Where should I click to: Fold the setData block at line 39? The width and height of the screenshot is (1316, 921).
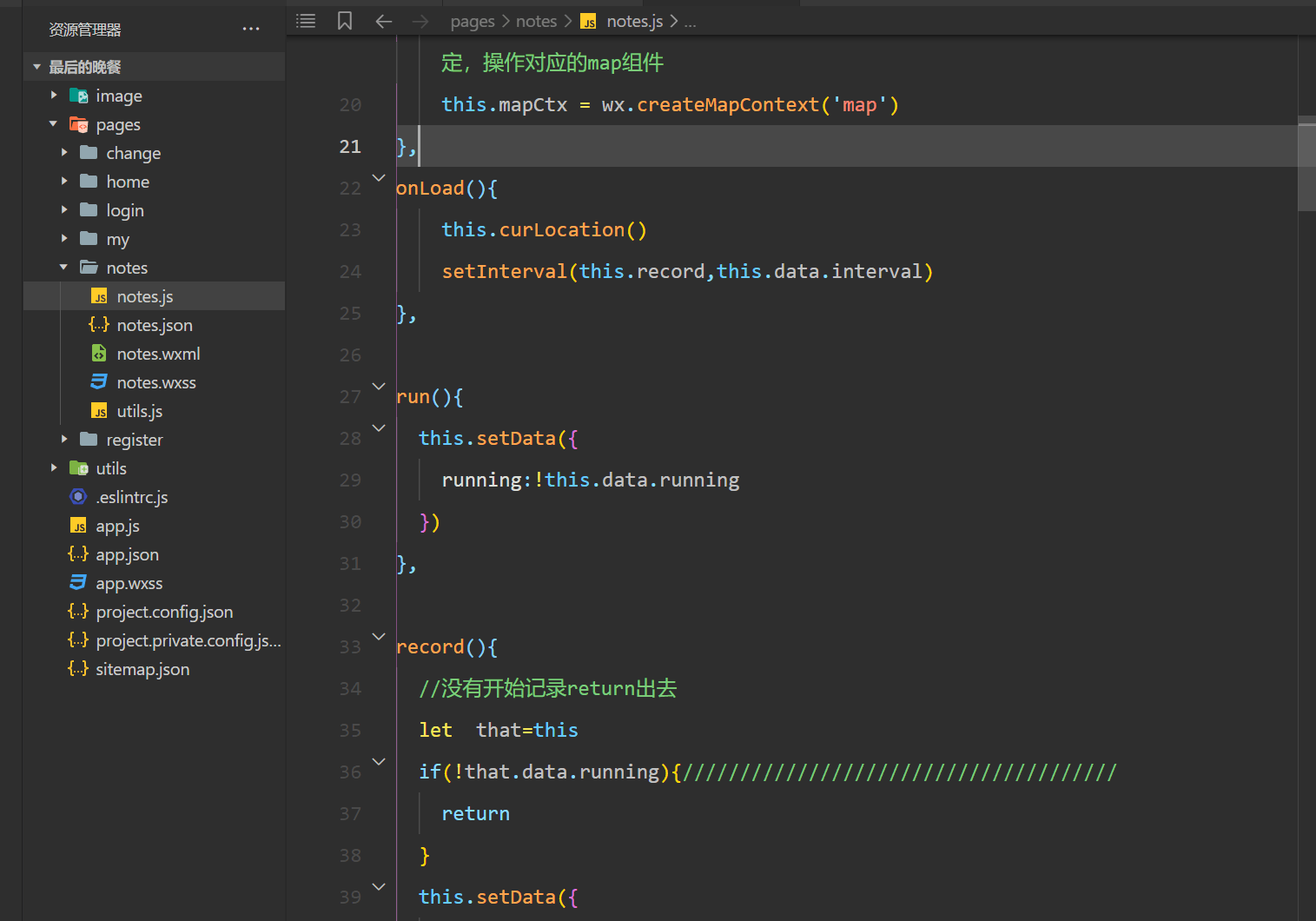coord(379,887)
